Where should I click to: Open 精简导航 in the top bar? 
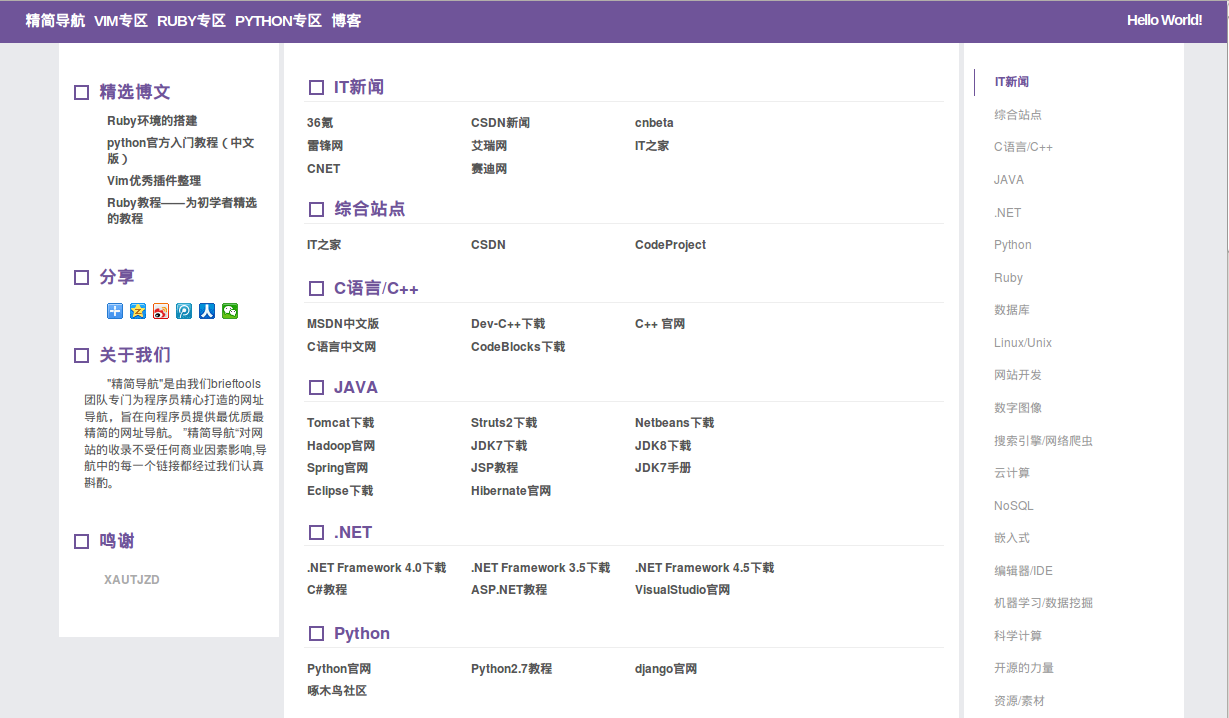(55, 20)
